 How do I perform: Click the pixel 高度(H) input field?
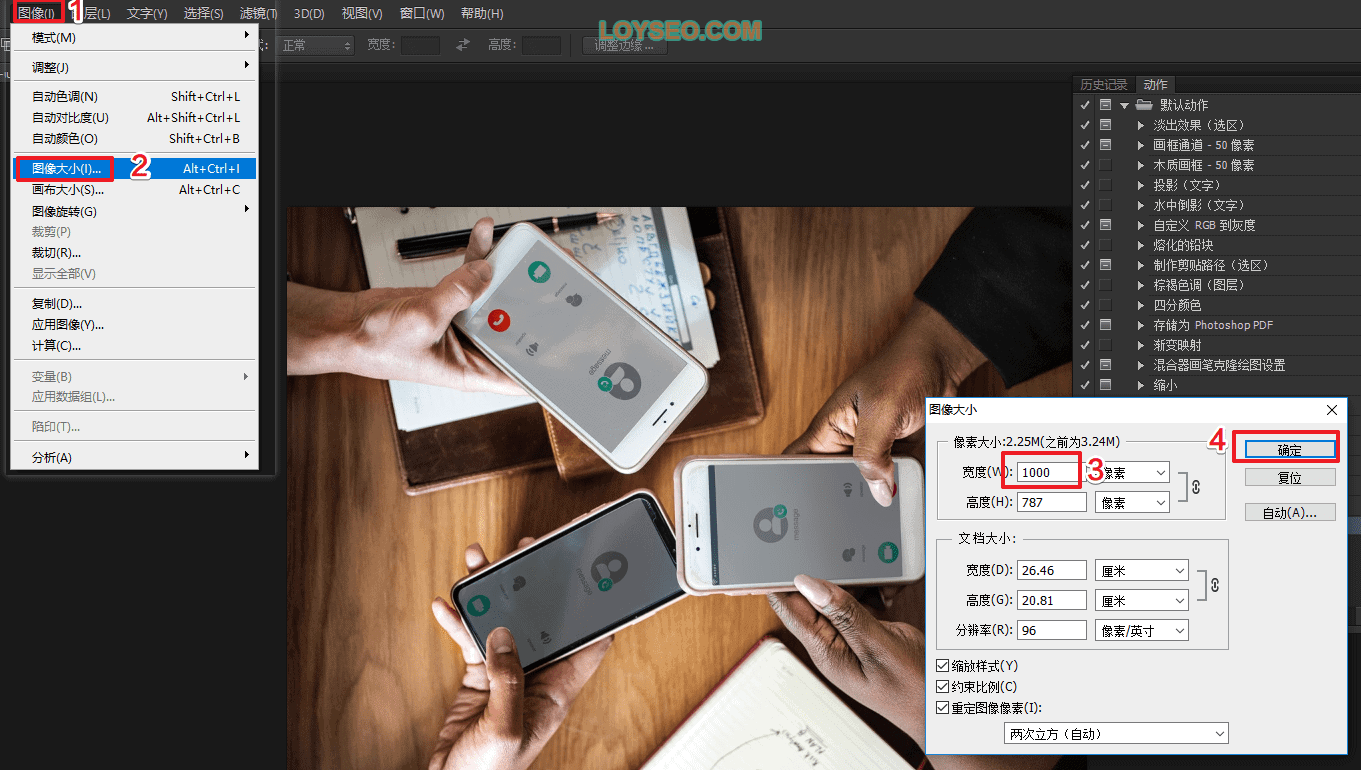click(x=1051, y=502)
